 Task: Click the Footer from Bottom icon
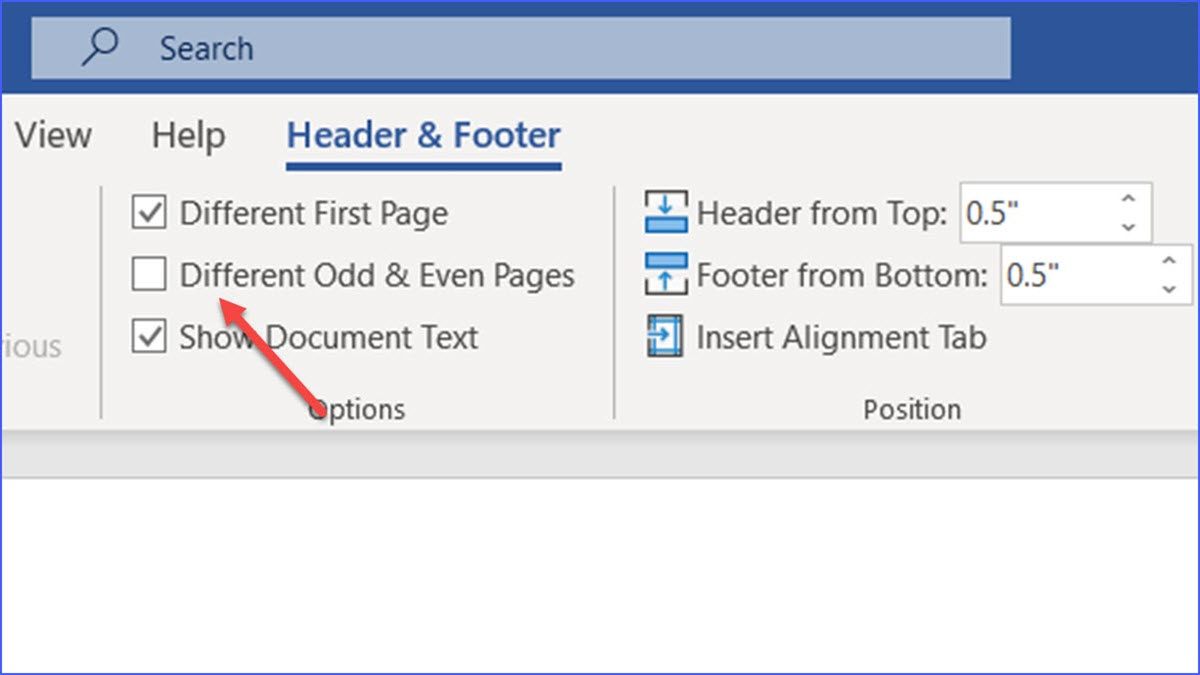point(664,270)
